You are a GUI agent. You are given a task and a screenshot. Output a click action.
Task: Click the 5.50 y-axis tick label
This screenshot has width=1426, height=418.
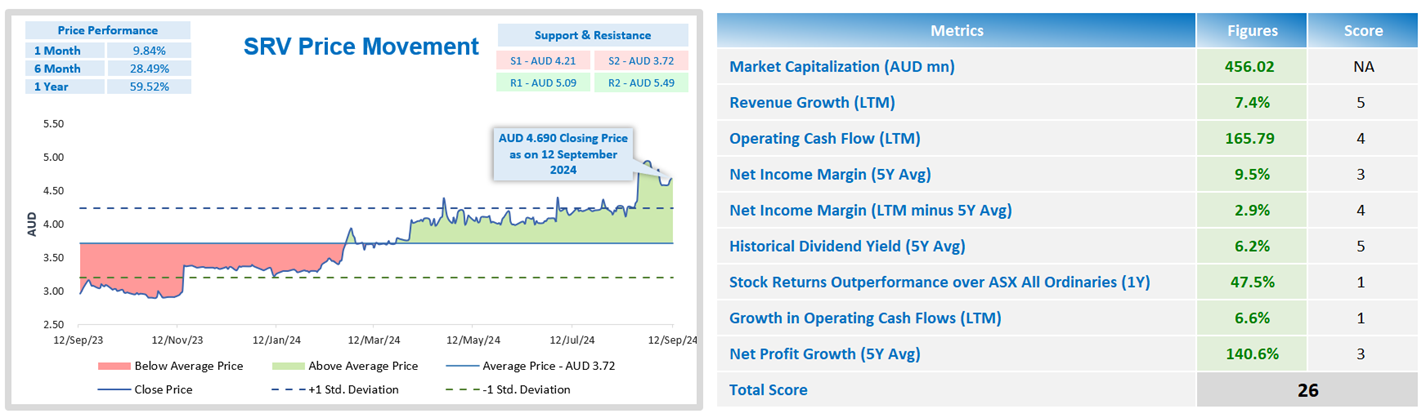coord(52,124)
